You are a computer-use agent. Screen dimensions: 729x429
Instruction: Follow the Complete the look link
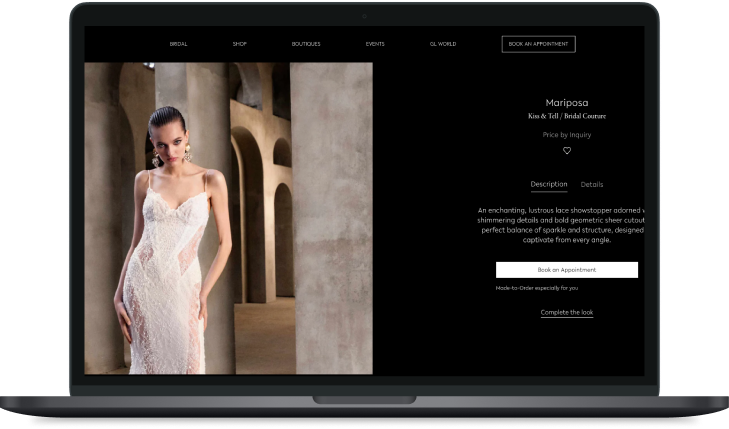pos(567,313)
